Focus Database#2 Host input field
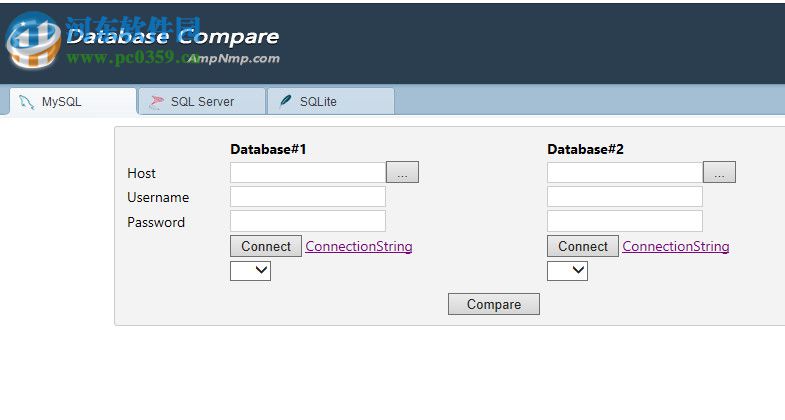The image size is (785, 420). (625, 173)
